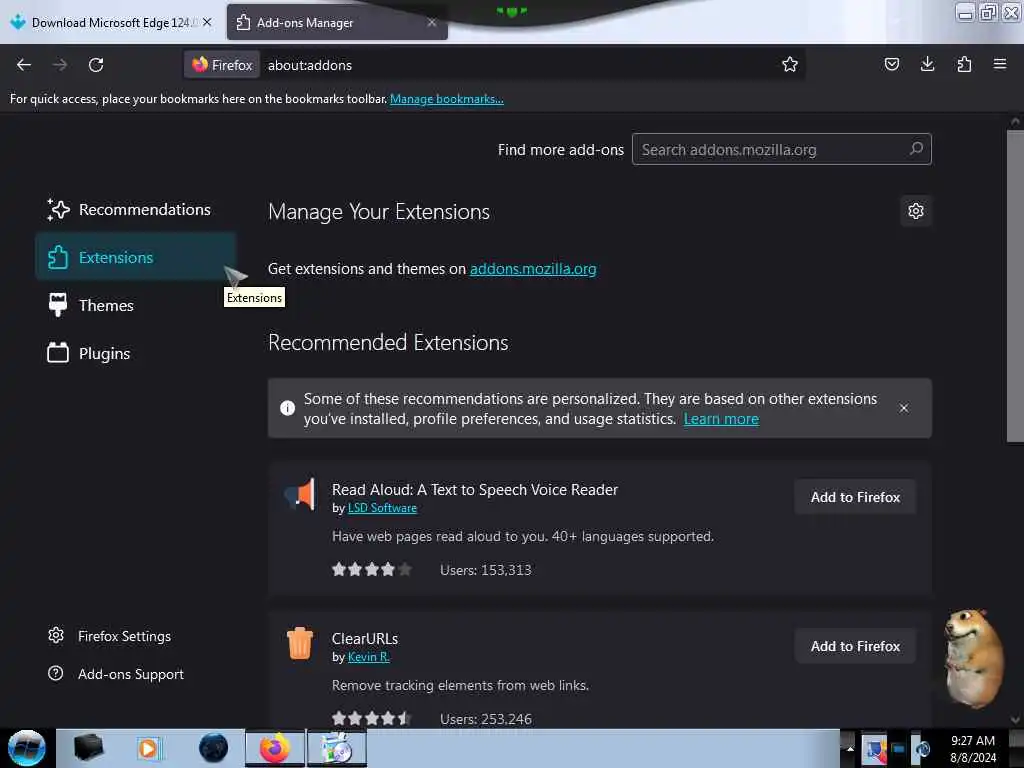Image resolution: width=1024 pixels, height=768 pixels.
Task: Click the ClearURLs extension title
Action: [364, 638]
